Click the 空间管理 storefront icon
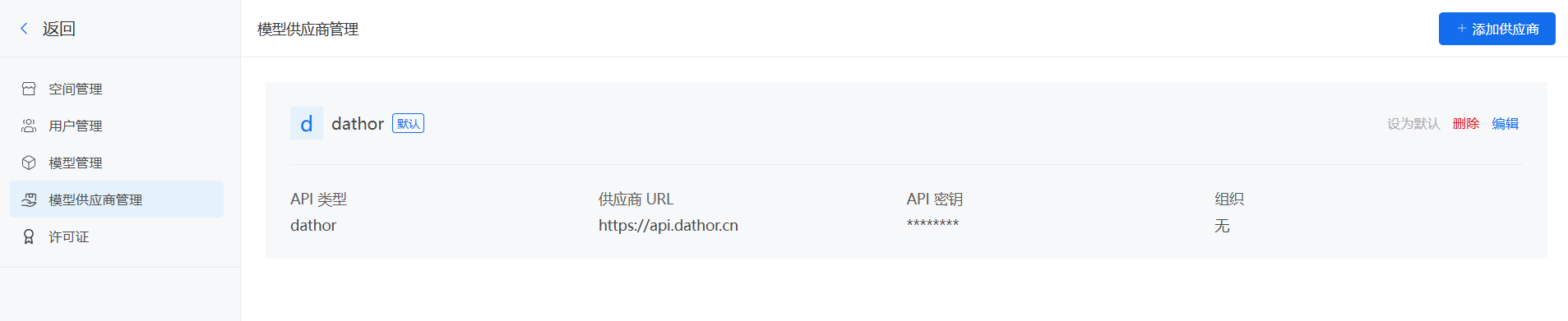 tap(29, 89)
